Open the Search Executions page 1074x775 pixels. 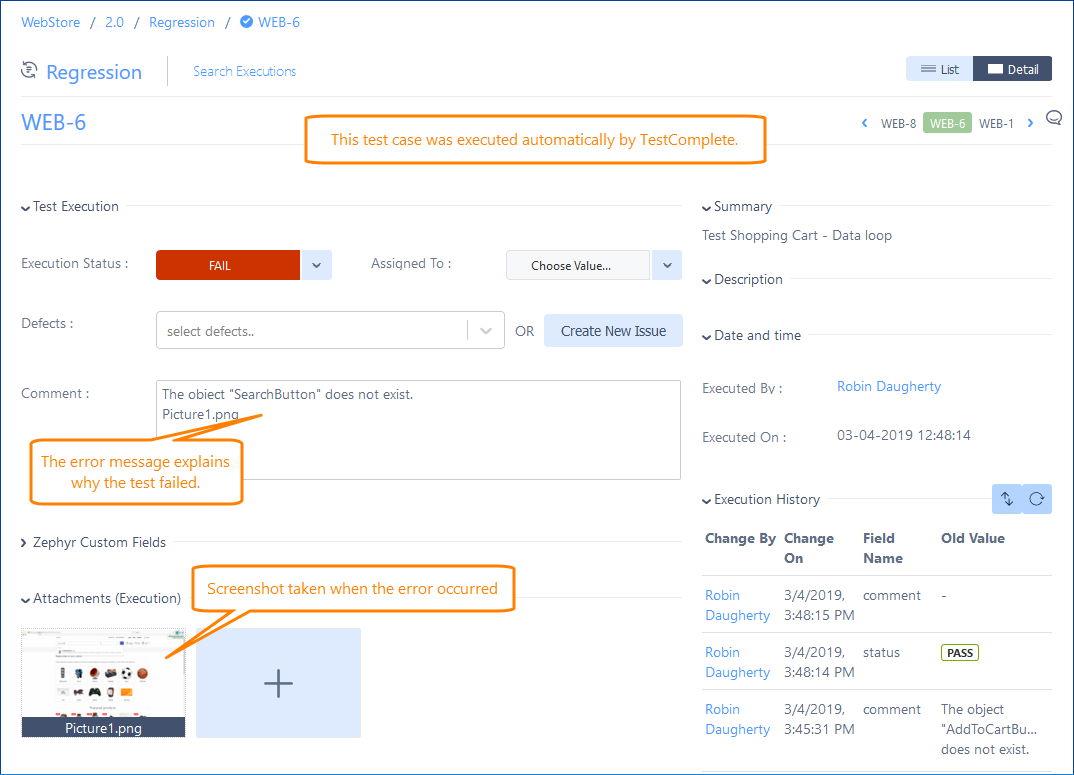click(244, 71)
